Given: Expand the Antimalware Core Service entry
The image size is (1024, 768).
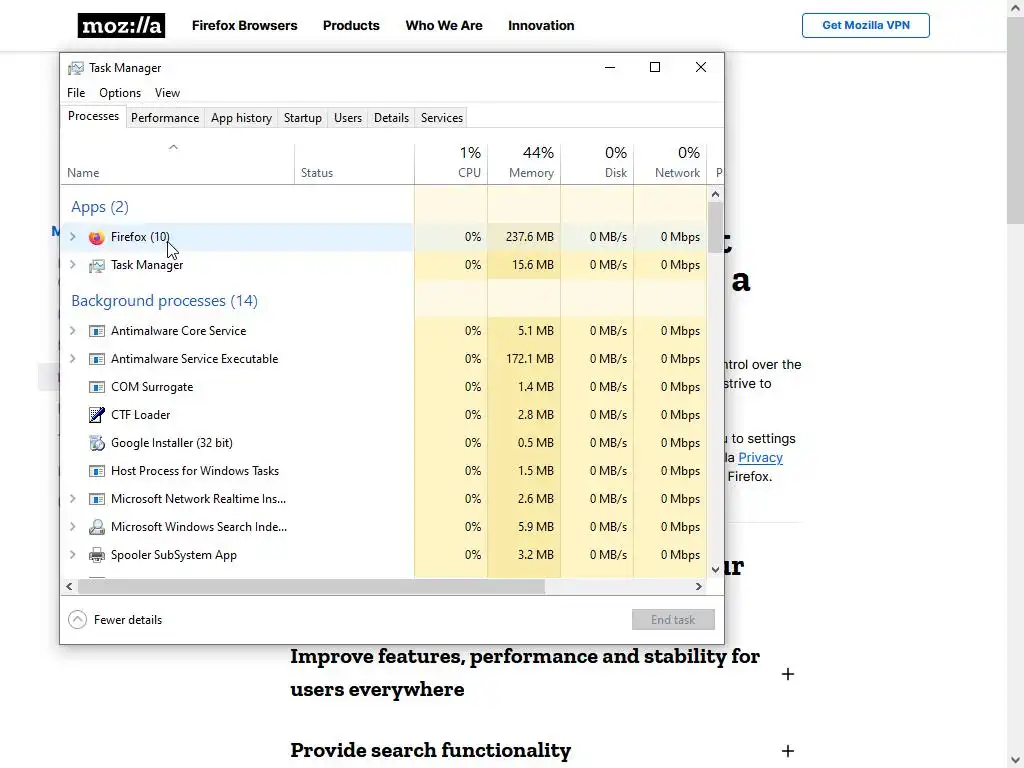Looking at the screenshot, I should coord(72,331).
